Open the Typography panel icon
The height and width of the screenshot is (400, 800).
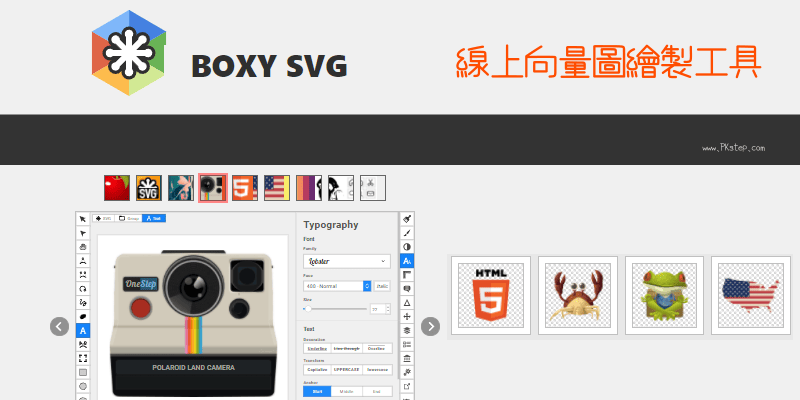[x=407, y=261]
